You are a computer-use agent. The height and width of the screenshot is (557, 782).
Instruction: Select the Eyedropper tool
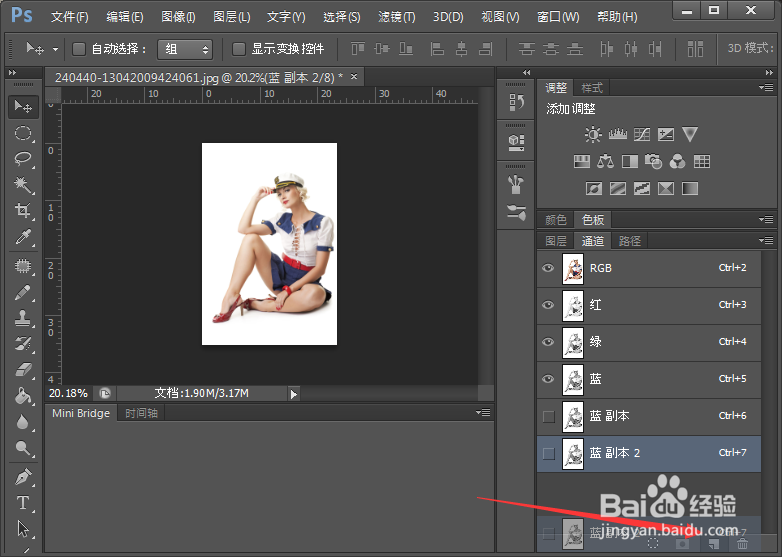23,237
